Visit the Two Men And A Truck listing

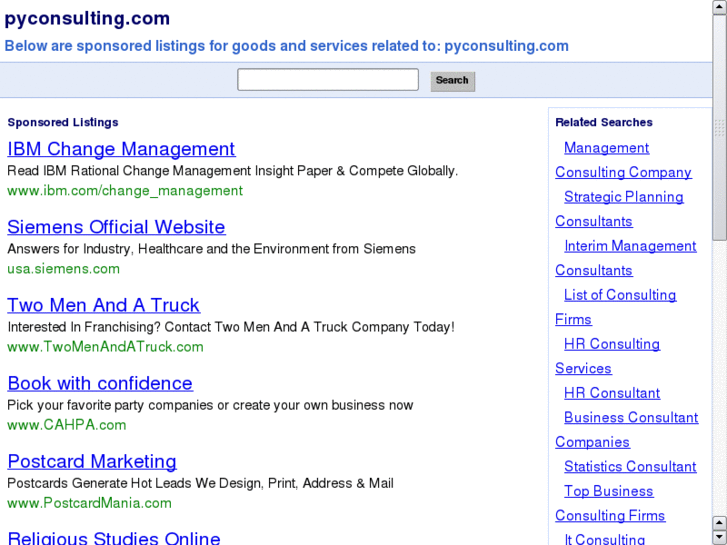tap(103, 305)
